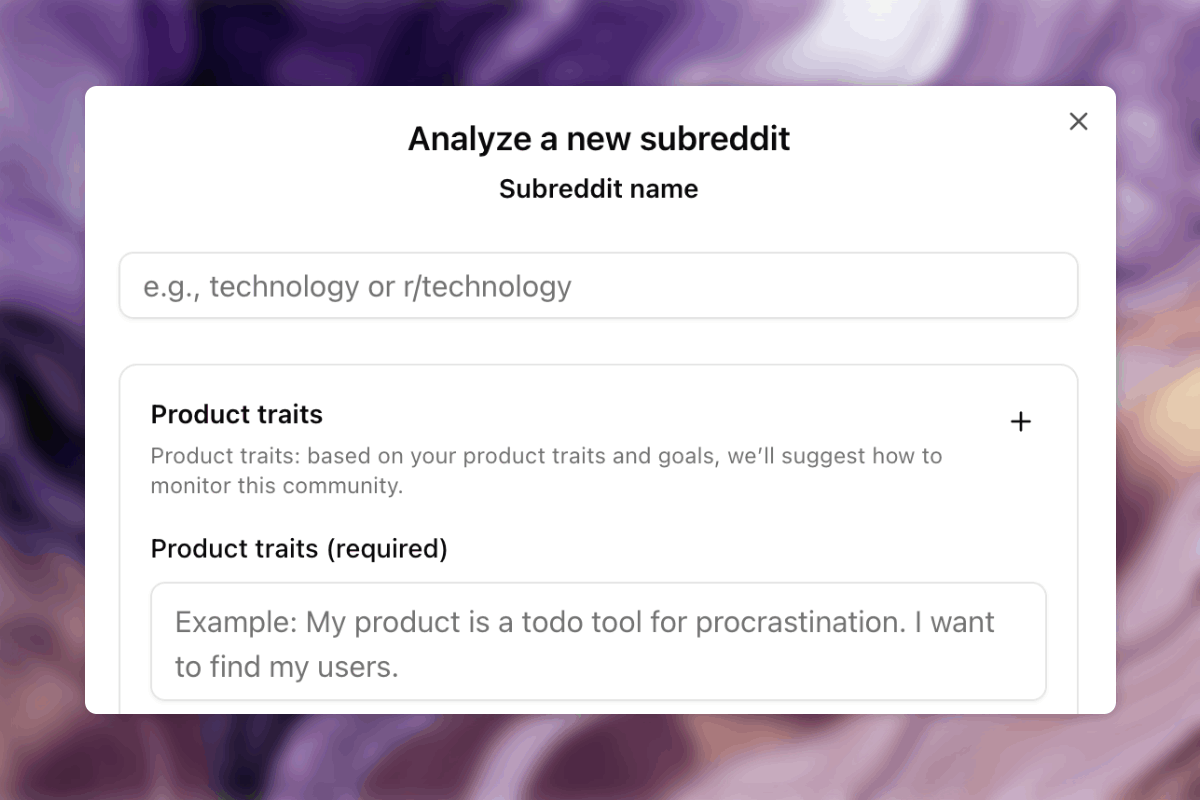Select the plus icon in the Product traits header

(x=1021, y=421)
